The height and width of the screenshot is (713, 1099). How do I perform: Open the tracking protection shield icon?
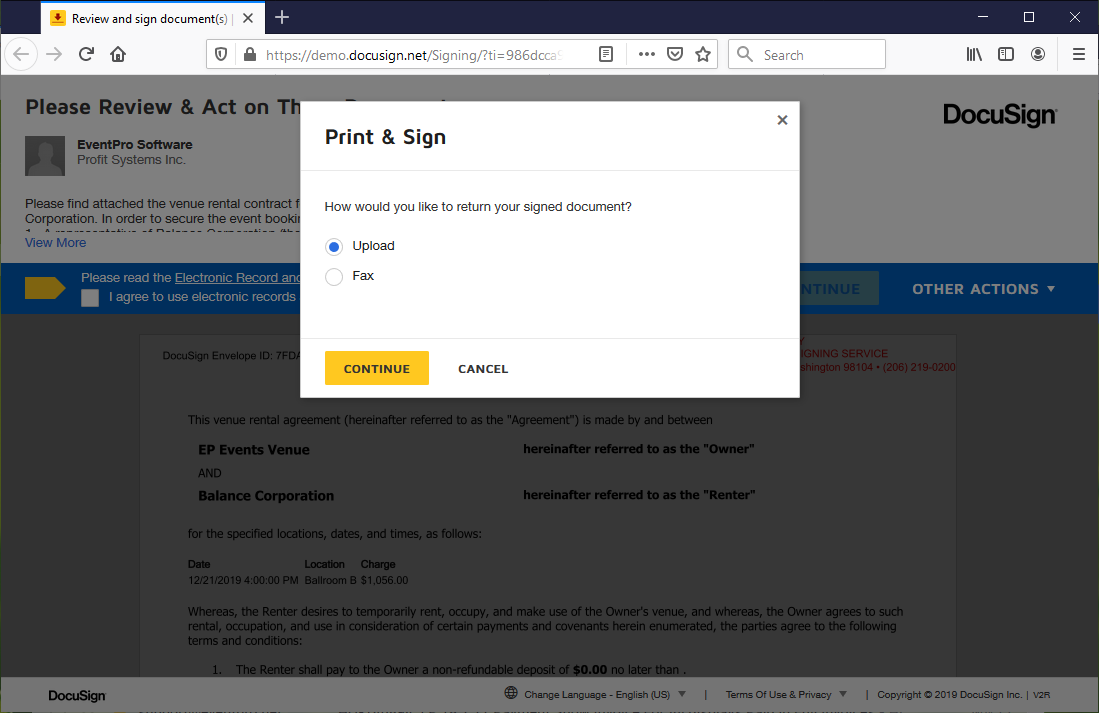221,54
